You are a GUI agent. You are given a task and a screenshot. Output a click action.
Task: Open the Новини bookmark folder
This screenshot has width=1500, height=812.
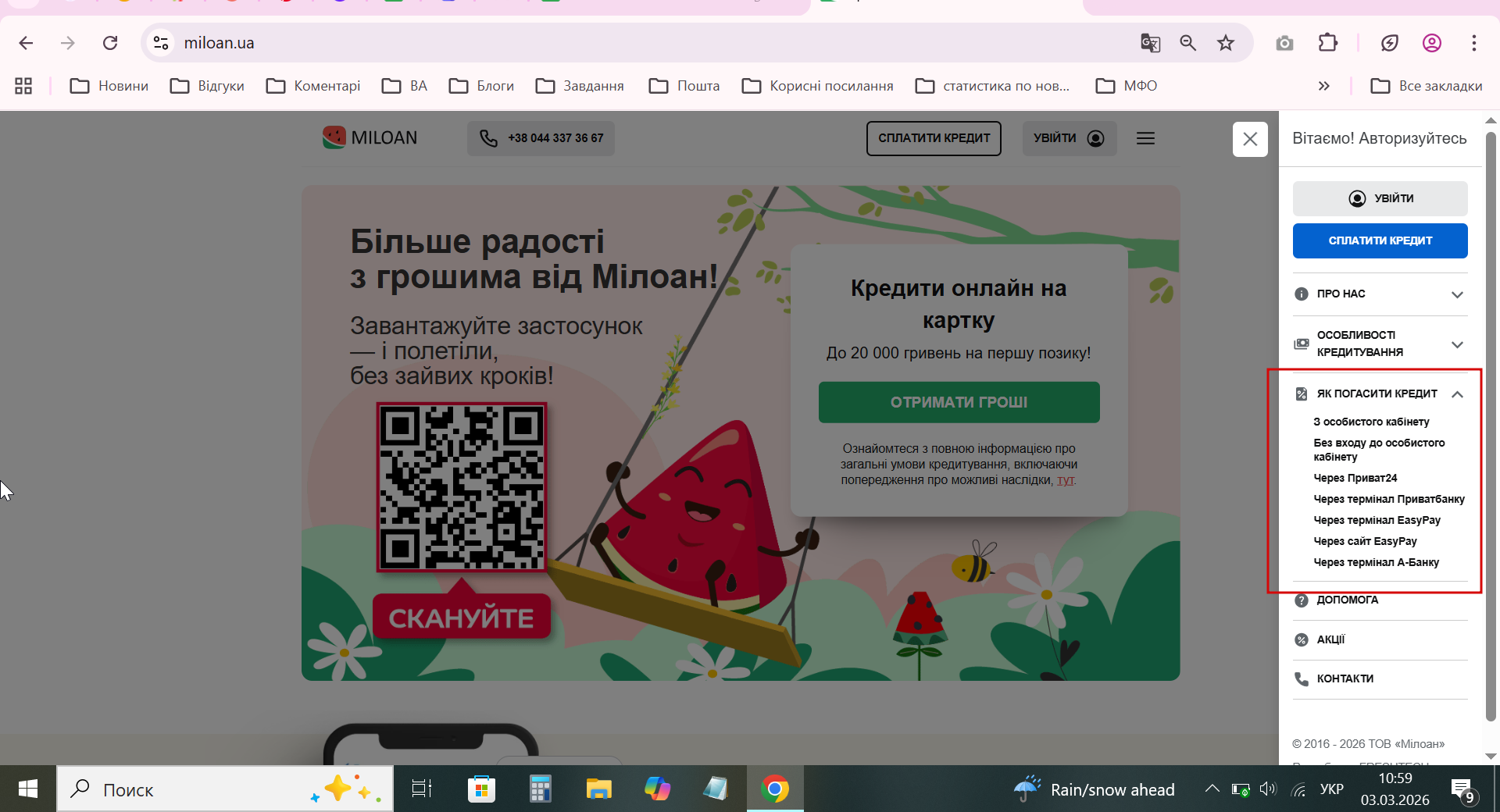pyautogui.click(x=109, y=86)
